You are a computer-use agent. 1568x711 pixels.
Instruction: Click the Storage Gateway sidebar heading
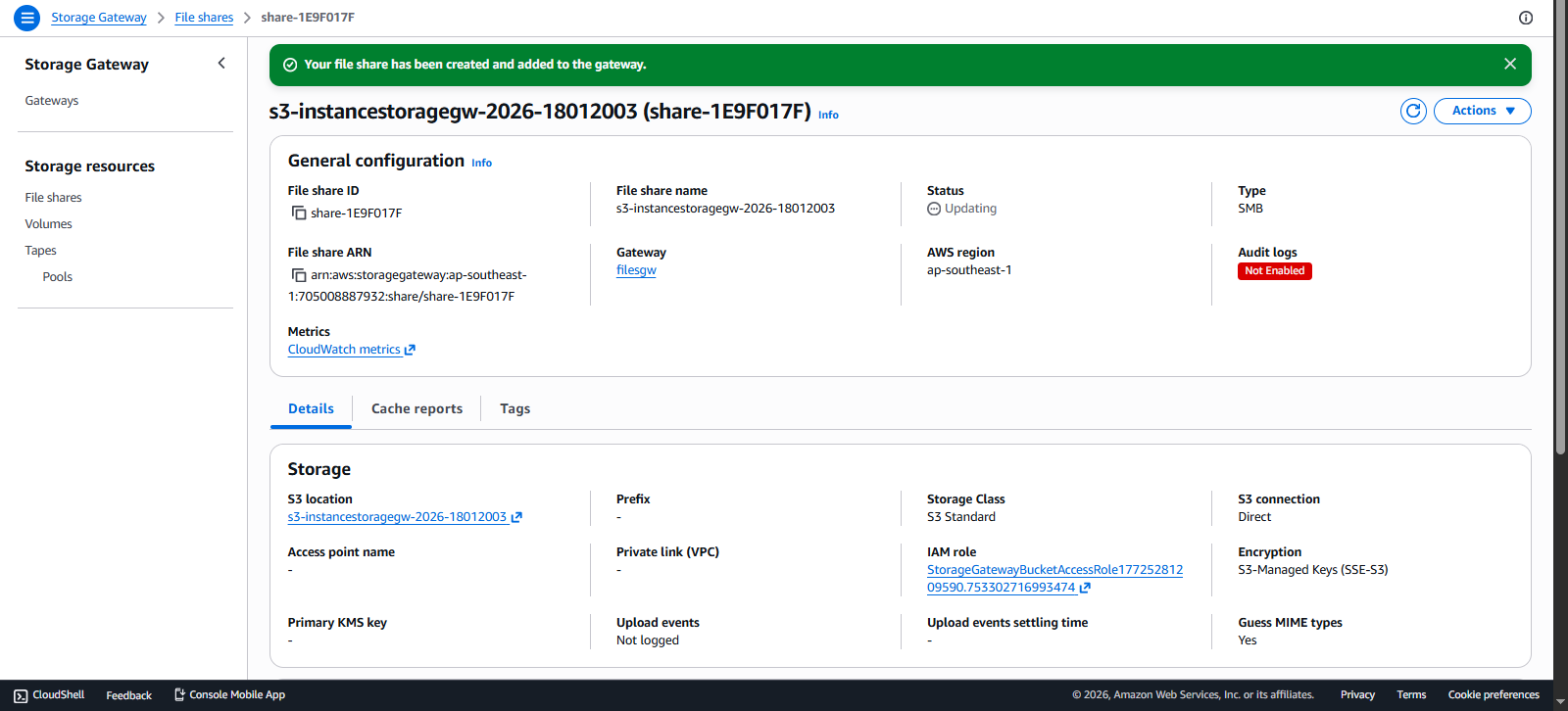(x=87, y=65)
